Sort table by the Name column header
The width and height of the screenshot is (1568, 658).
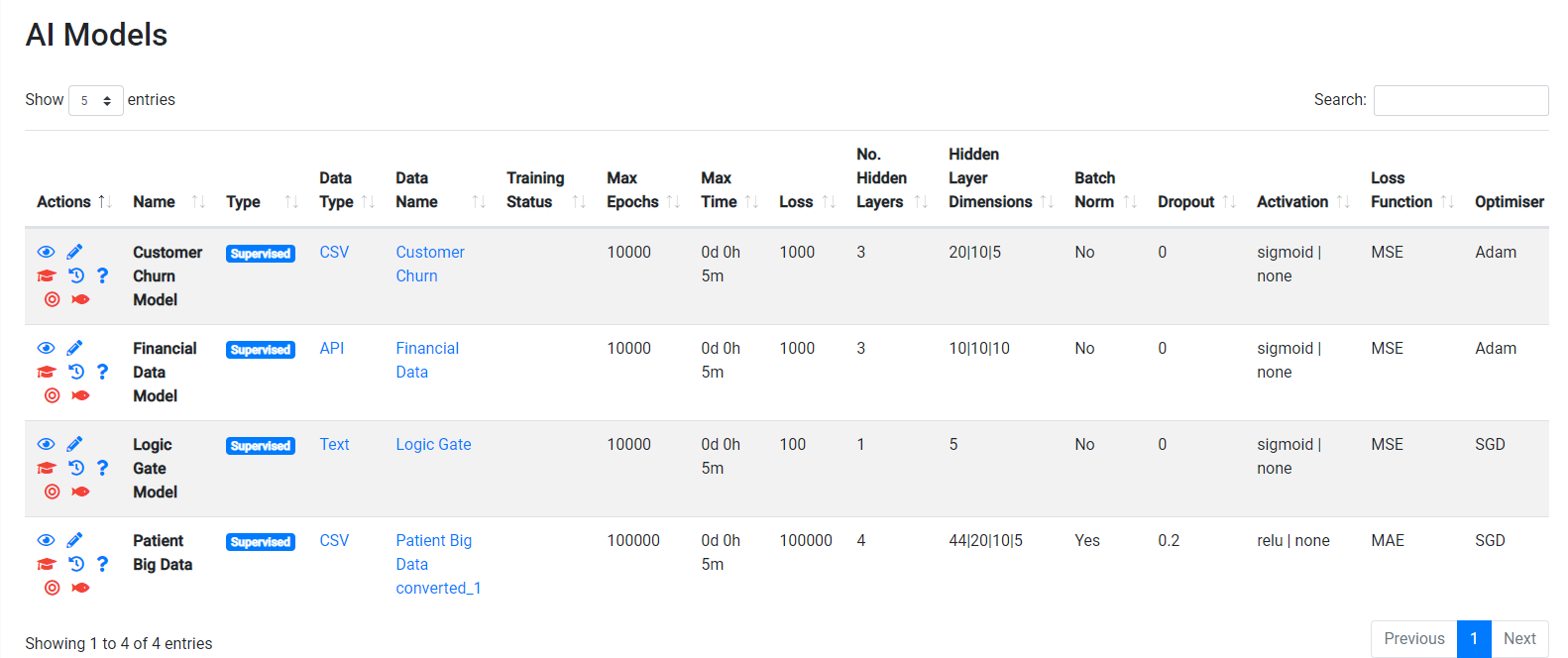(155, 201)
